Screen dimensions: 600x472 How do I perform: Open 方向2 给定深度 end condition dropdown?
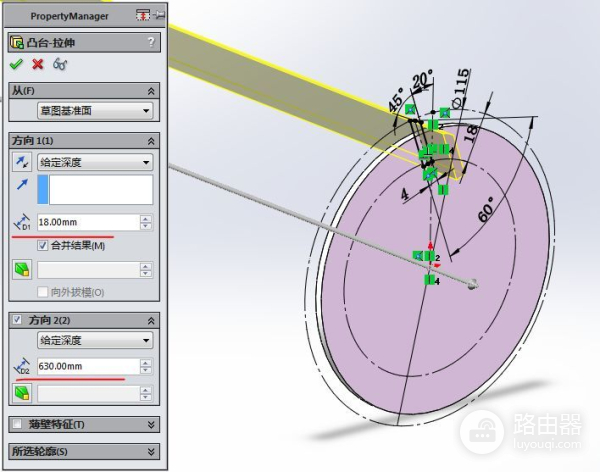click(x=95, y=340)
